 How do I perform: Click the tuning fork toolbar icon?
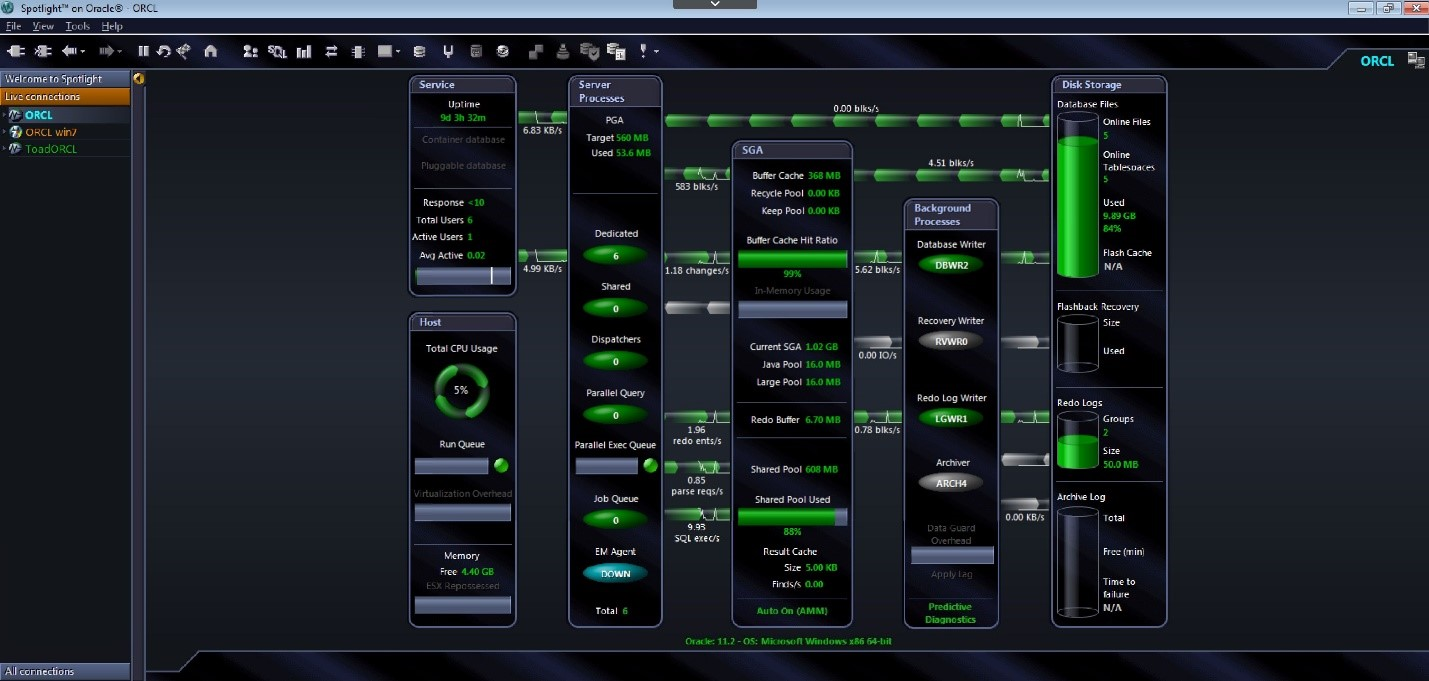point(448,50)
